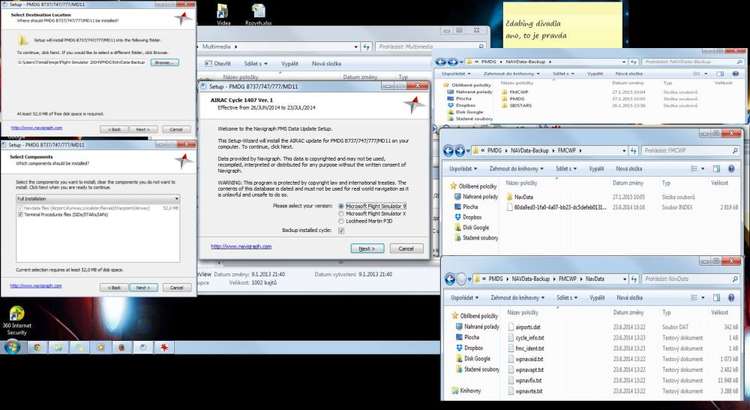Click Nová složka in Multimedia window

[x=326, y=64]
